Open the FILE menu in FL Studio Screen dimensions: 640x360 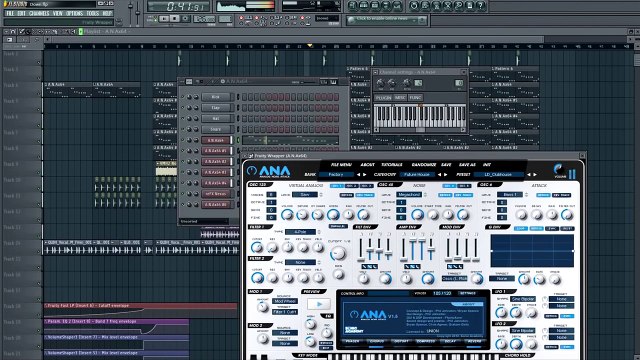click(10, 13)
